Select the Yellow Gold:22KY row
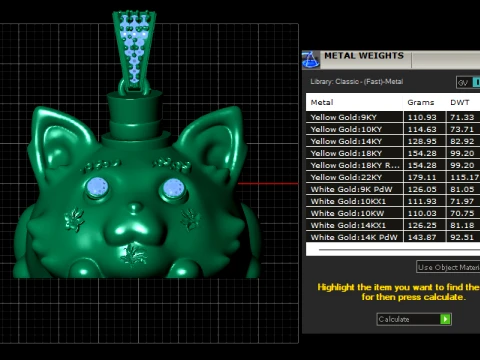This screenshot has height=360, width=480. 393,177
